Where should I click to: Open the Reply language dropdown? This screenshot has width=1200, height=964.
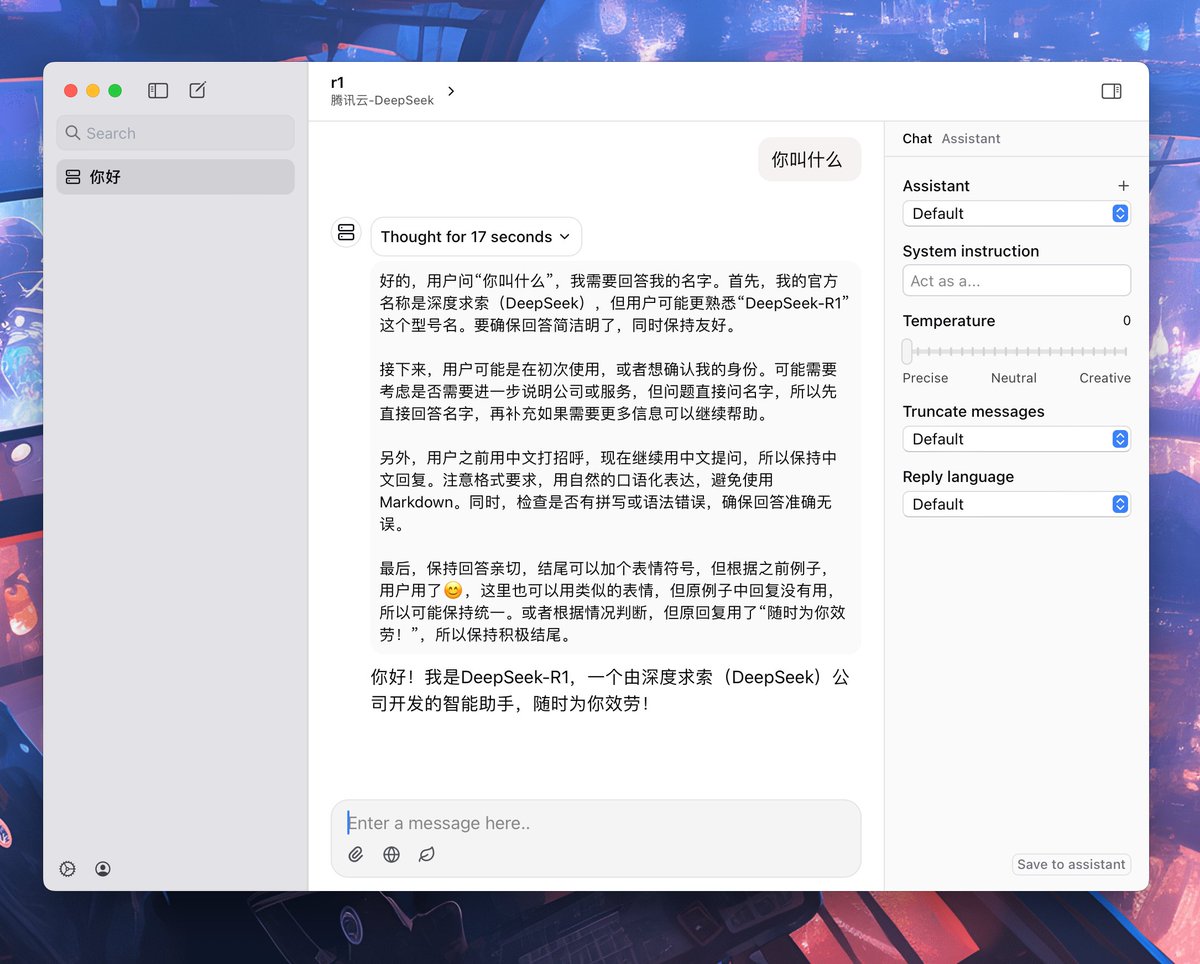[1016, 504]
